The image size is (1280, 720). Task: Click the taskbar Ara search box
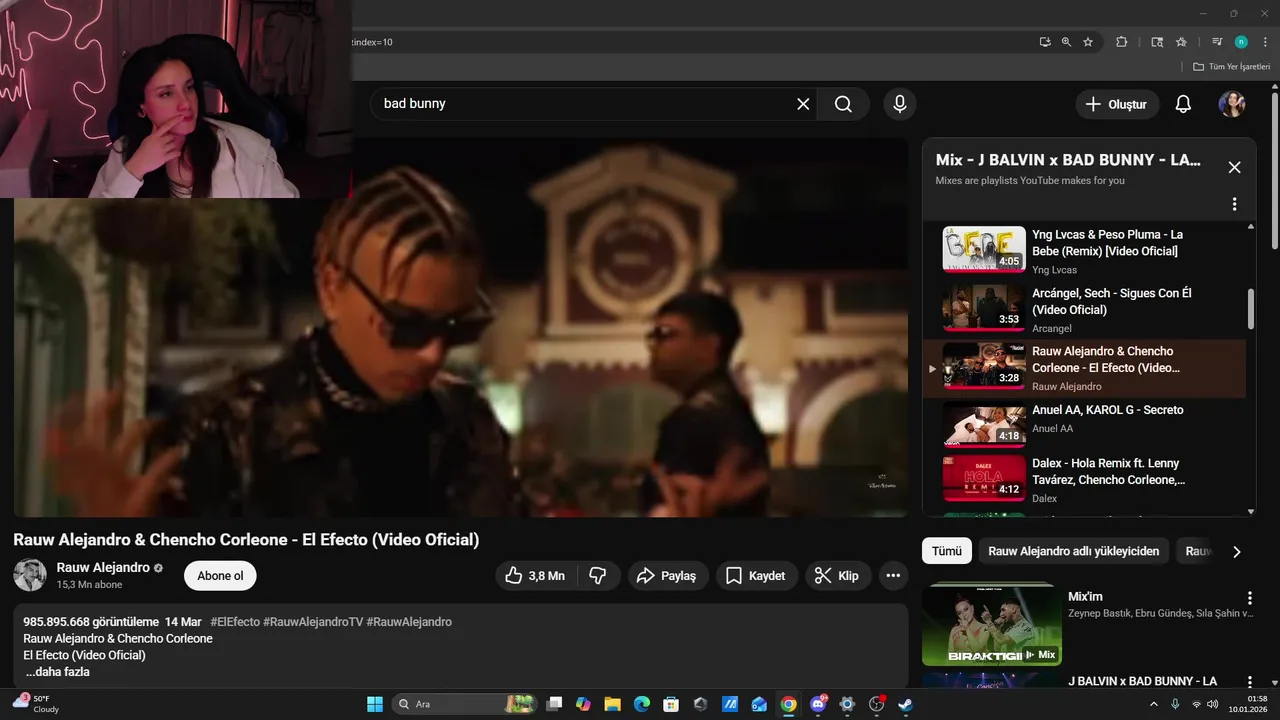click(464, 704)
